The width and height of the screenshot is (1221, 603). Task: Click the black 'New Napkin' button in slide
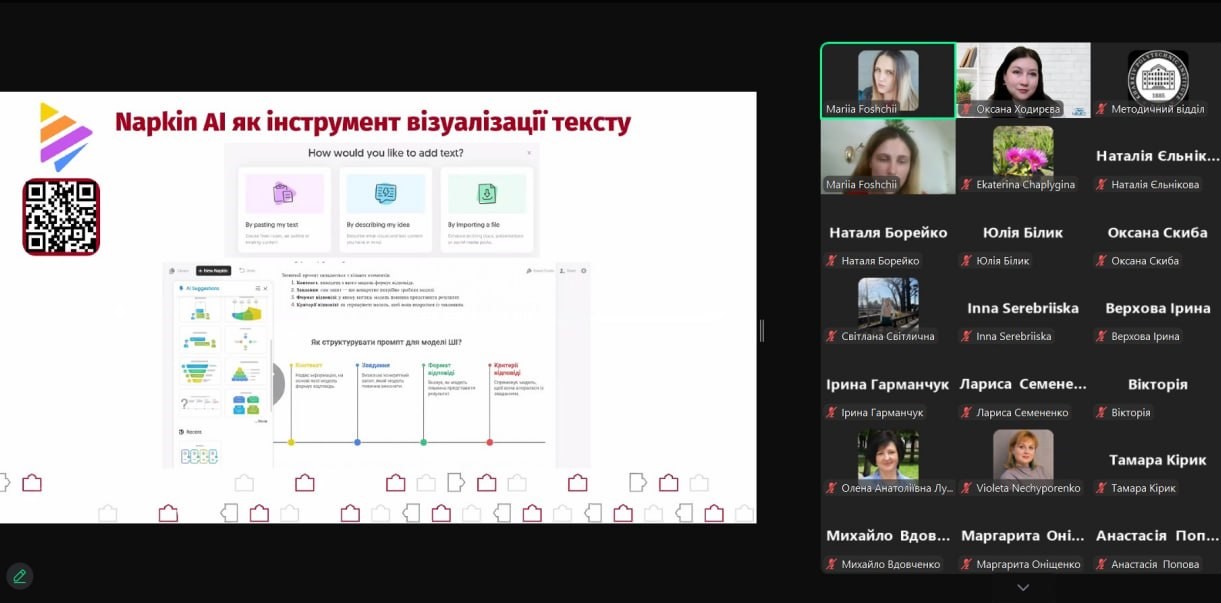coord(213,270)
